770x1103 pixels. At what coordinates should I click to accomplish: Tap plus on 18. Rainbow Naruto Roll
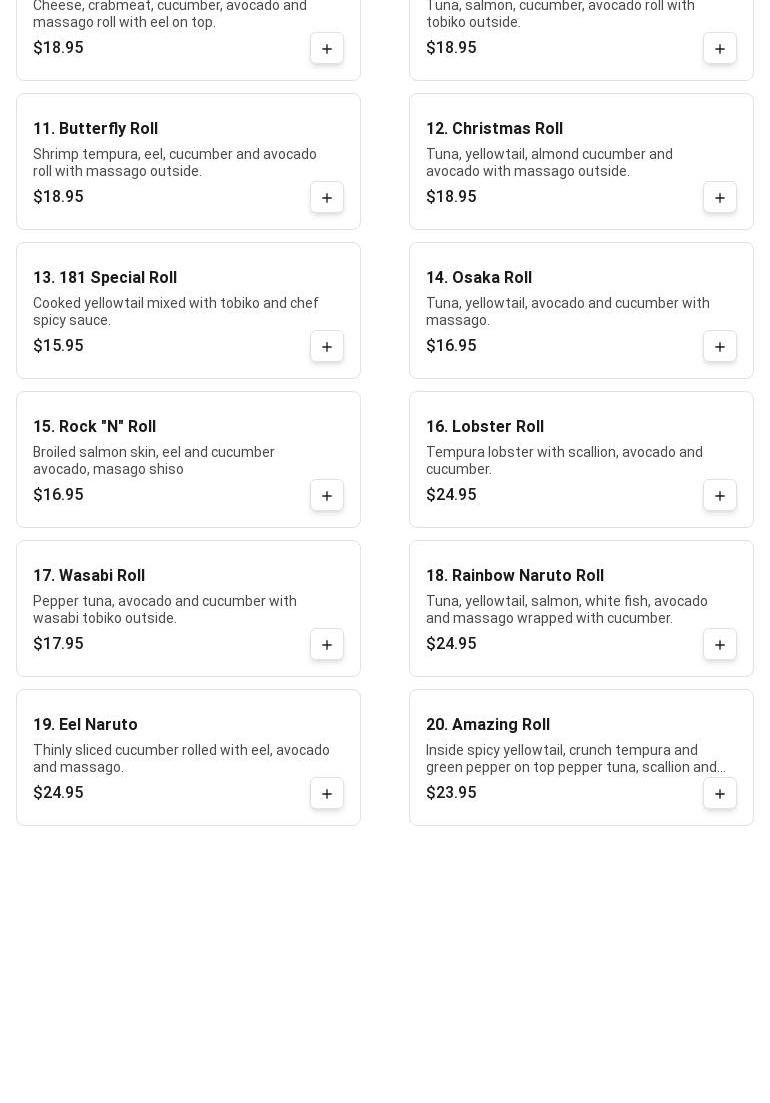(x=720, y=645)
